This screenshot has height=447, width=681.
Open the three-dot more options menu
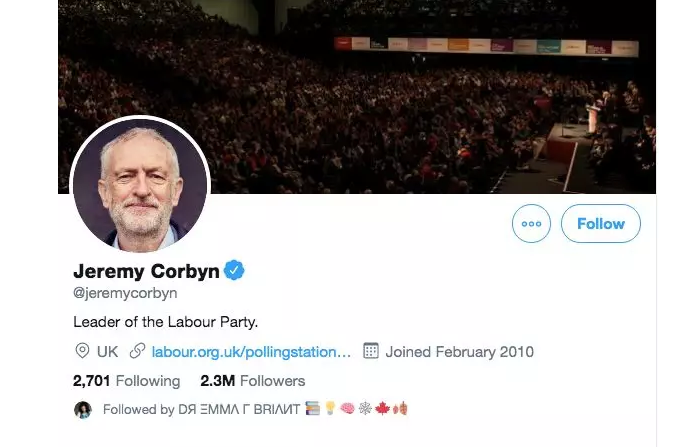pos(531,224)
